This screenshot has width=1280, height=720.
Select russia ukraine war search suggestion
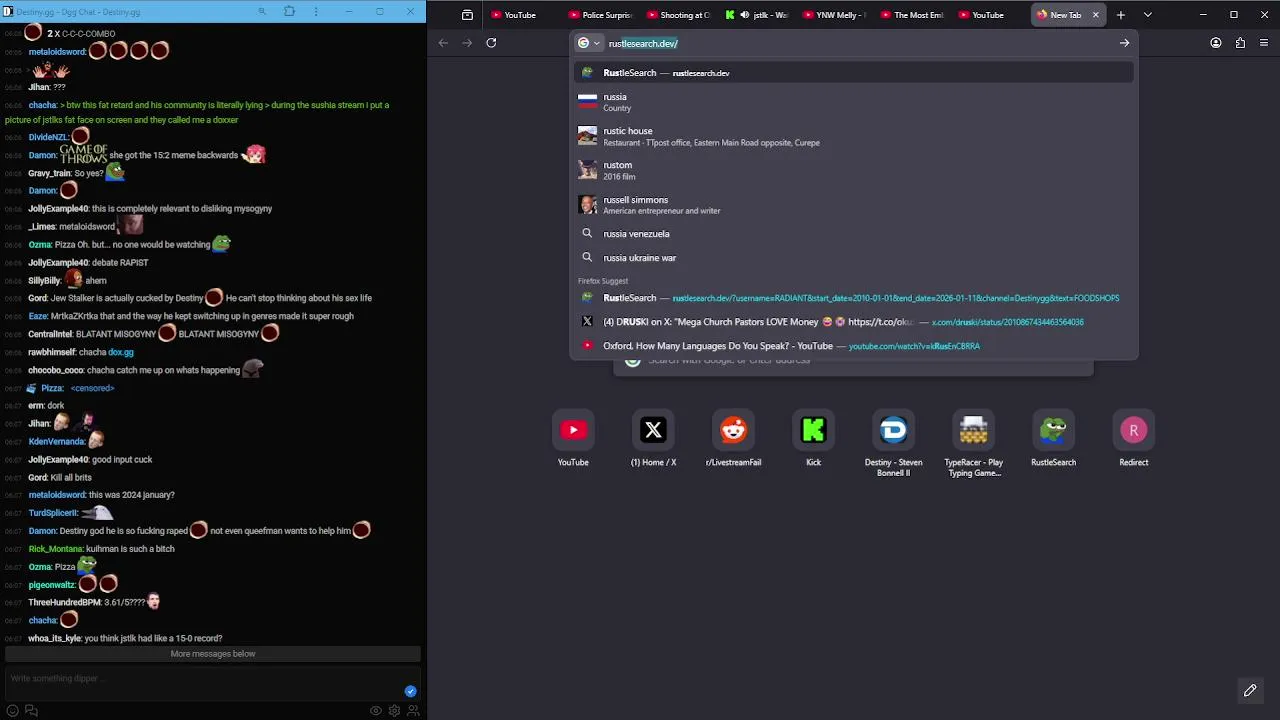tap(854, 258)
